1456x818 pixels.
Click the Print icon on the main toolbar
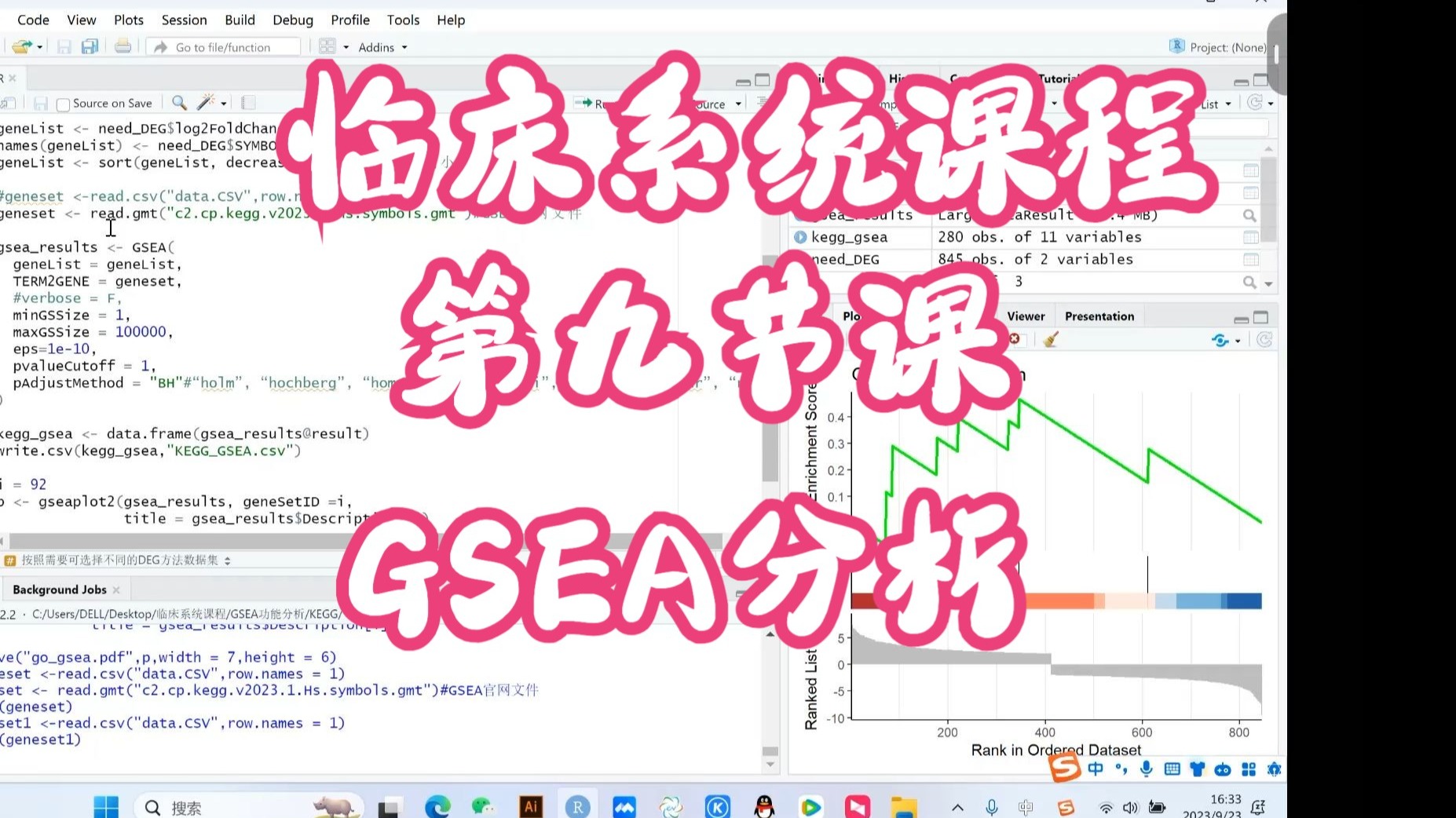point(123,46)
